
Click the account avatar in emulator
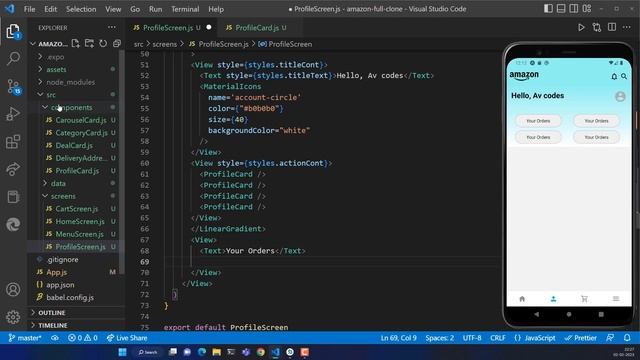pos(620,96)
